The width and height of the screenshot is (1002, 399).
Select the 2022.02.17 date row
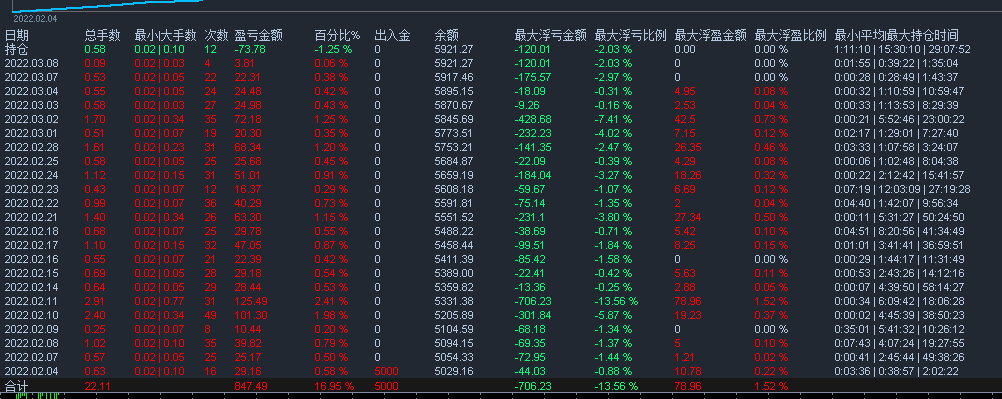31,245
